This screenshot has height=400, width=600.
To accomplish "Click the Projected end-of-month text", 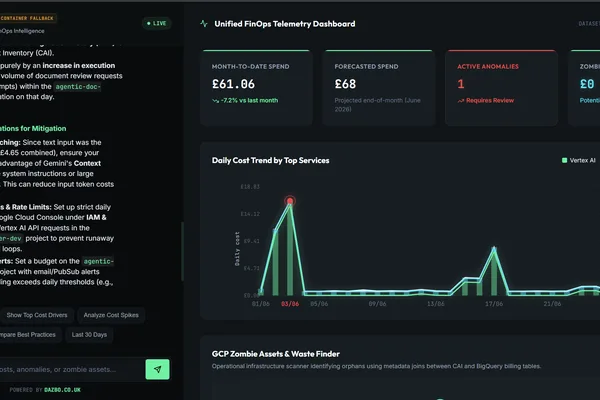I will click(377, 105).
